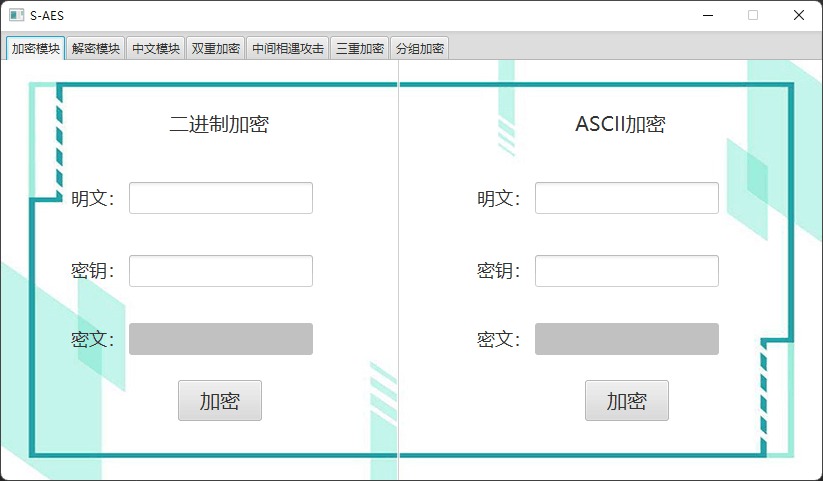Switch to the 解密模块 tab
Screen dimensions: 823x481
[x=96, y=48]
